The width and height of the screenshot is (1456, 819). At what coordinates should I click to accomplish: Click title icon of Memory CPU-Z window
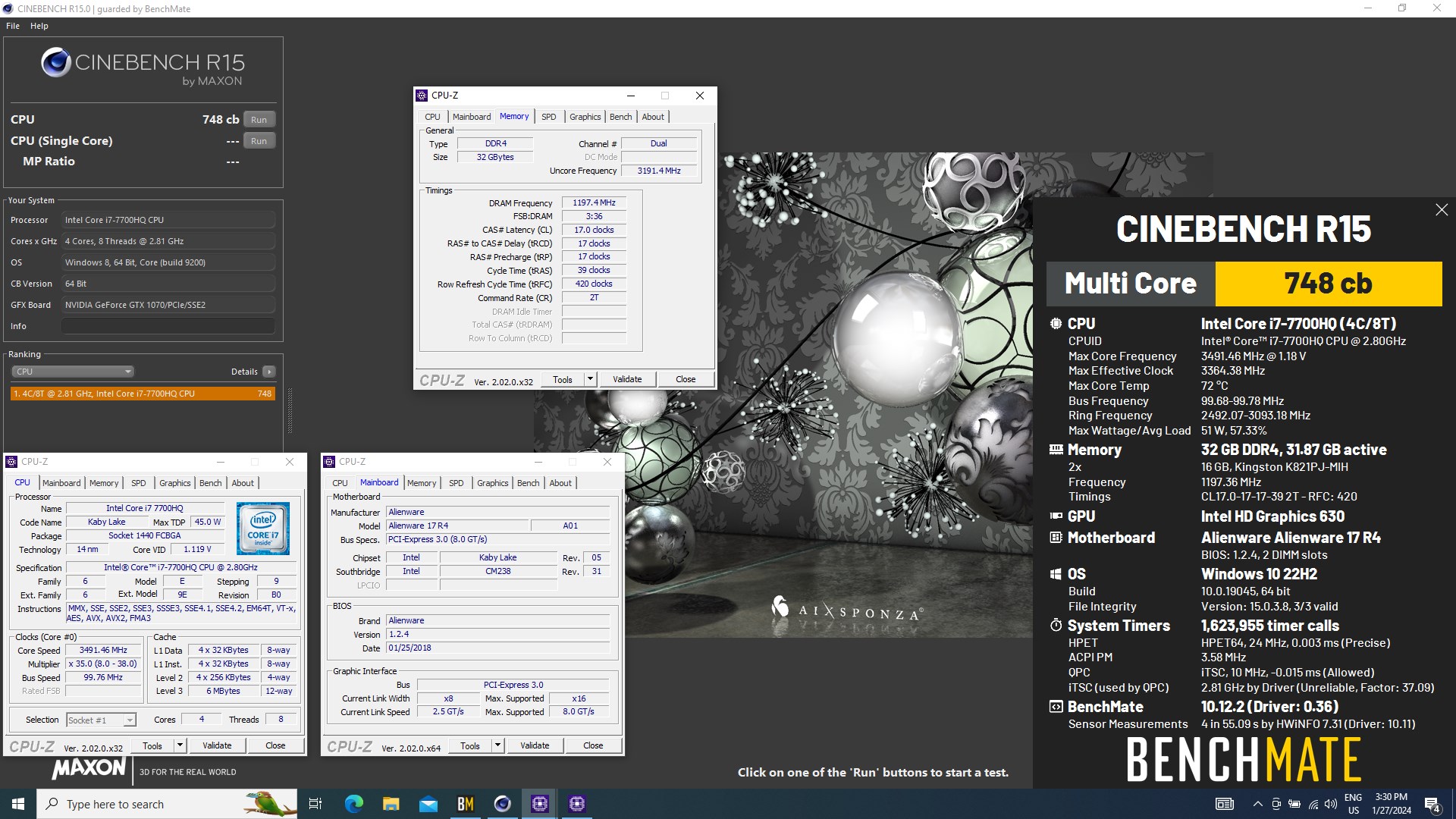[422, 96]
